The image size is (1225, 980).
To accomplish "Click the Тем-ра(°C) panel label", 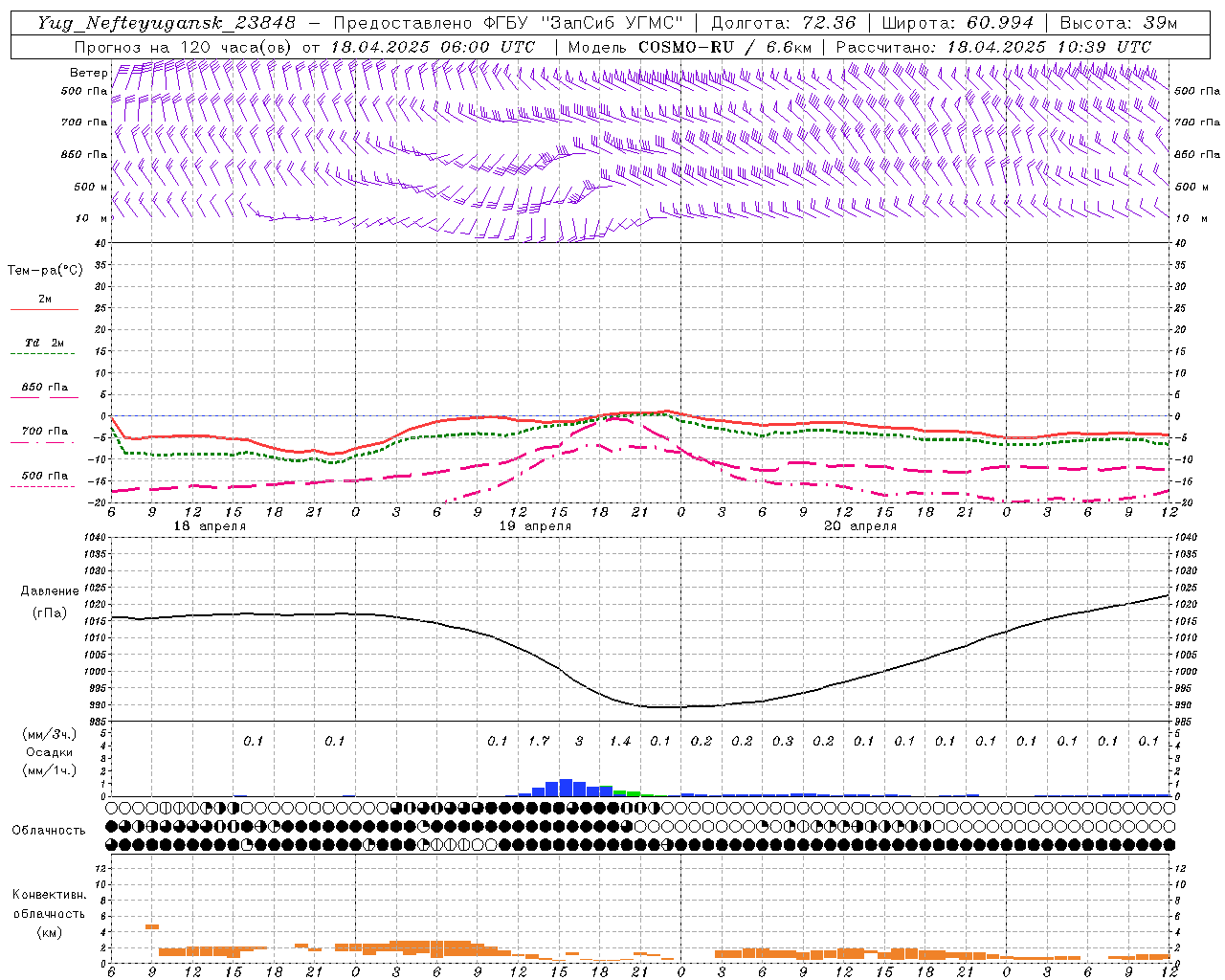I will coord(45,271).
